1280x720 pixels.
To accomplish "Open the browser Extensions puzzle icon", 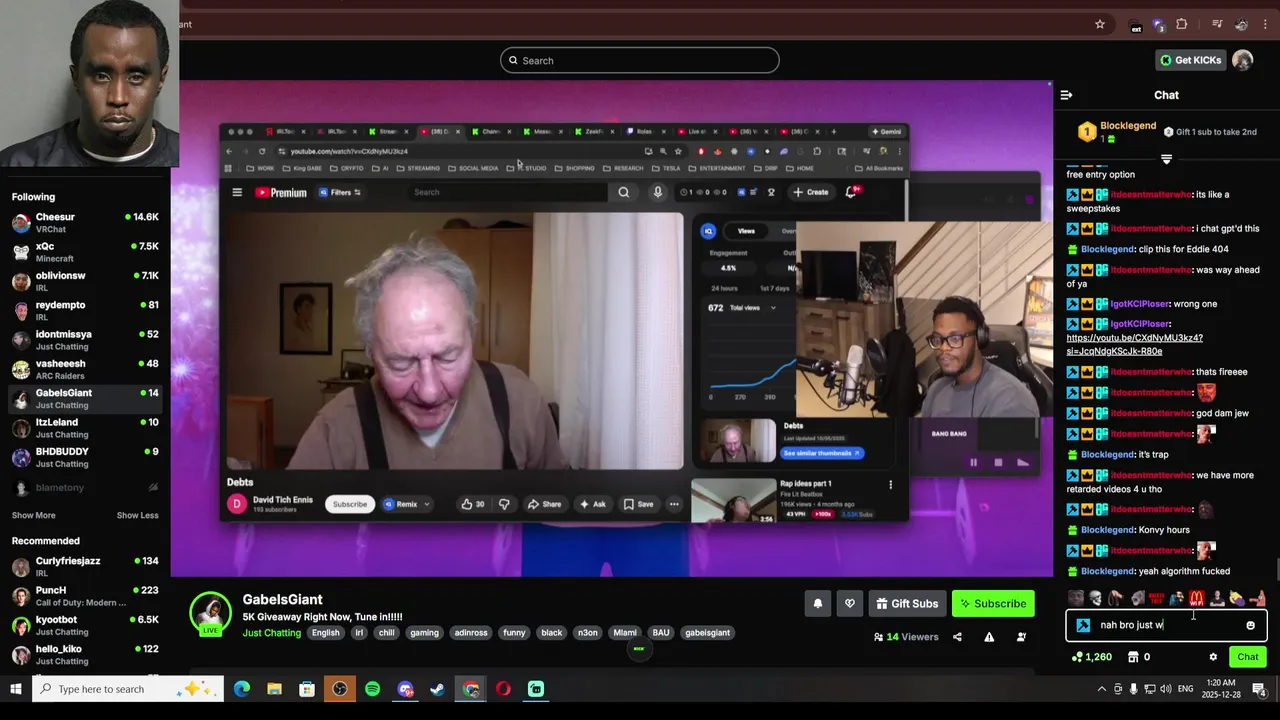I will pos(1182,24).
